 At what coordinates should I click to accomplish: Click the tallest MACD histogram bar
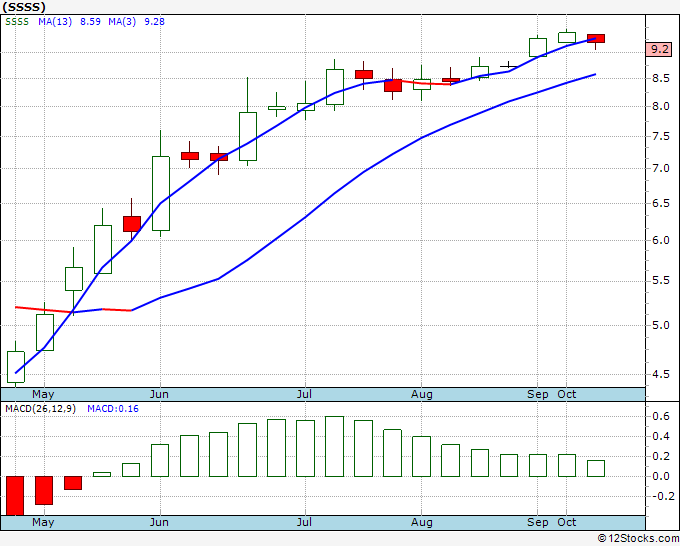(334, 446)
